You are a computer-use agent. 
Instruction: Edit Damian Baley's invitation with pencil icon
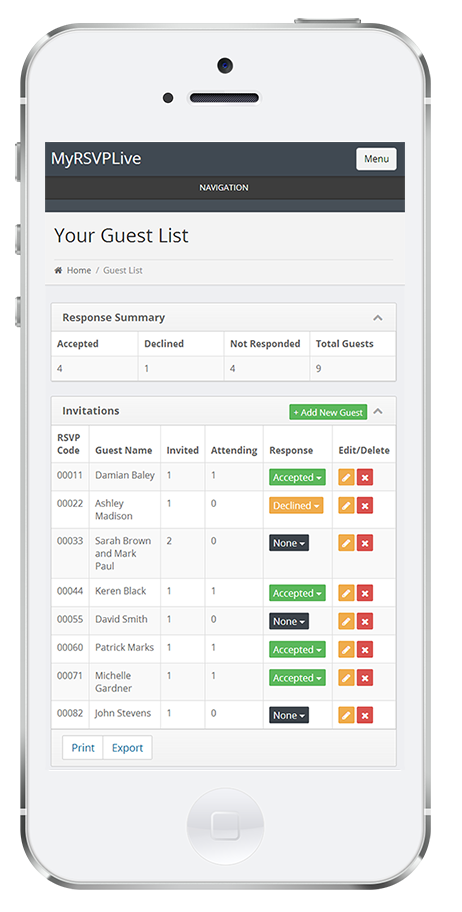click(x=346, y=478)
